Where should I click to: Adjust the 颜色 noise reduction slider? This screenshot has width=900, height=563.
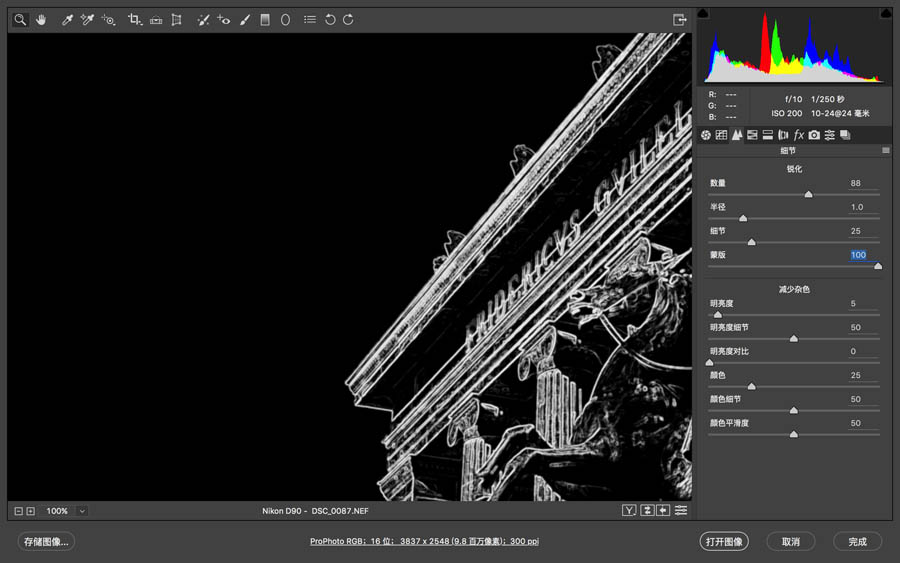751,386
